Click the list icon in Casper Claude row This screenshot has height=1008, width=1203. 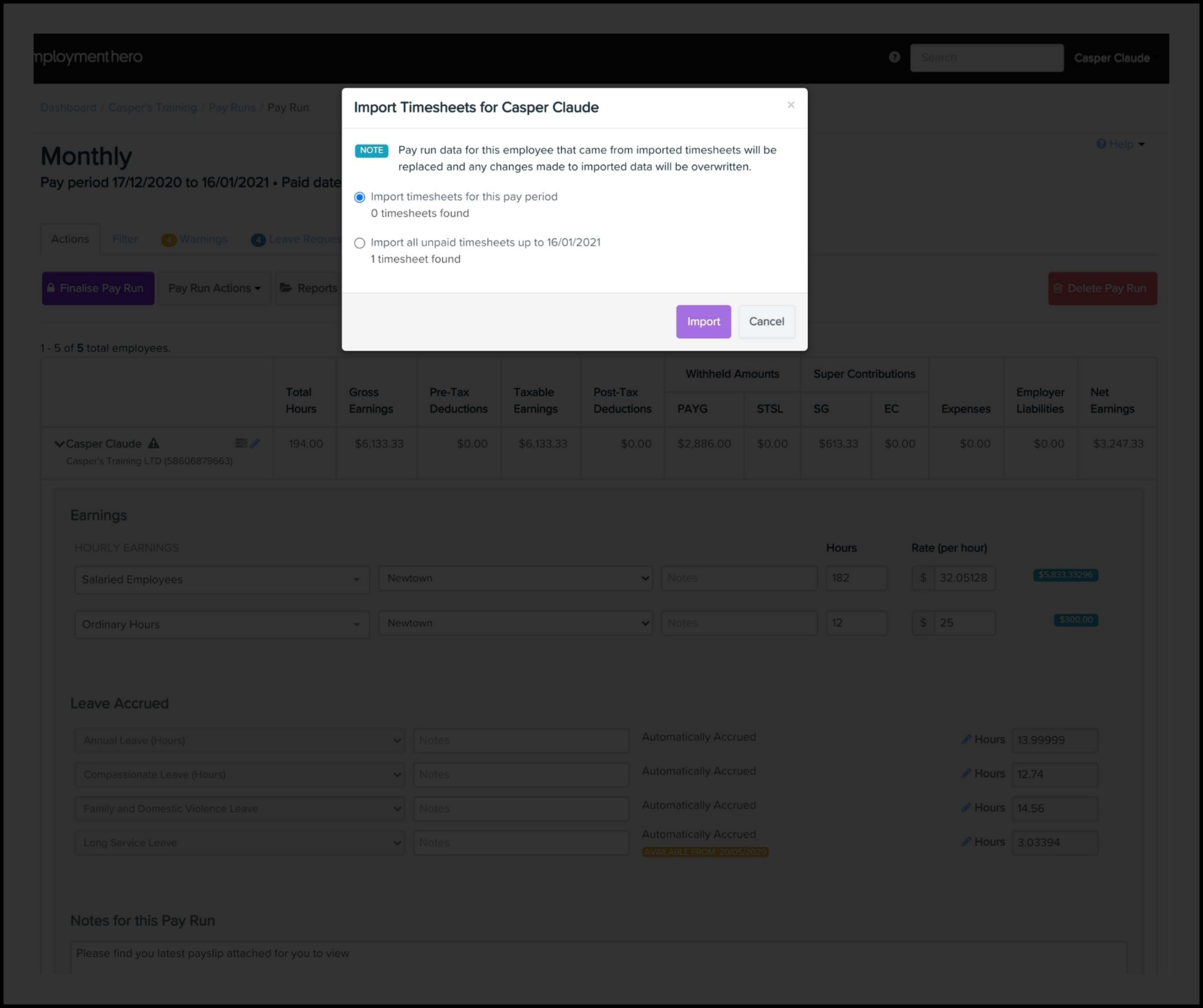click(241, 443)
